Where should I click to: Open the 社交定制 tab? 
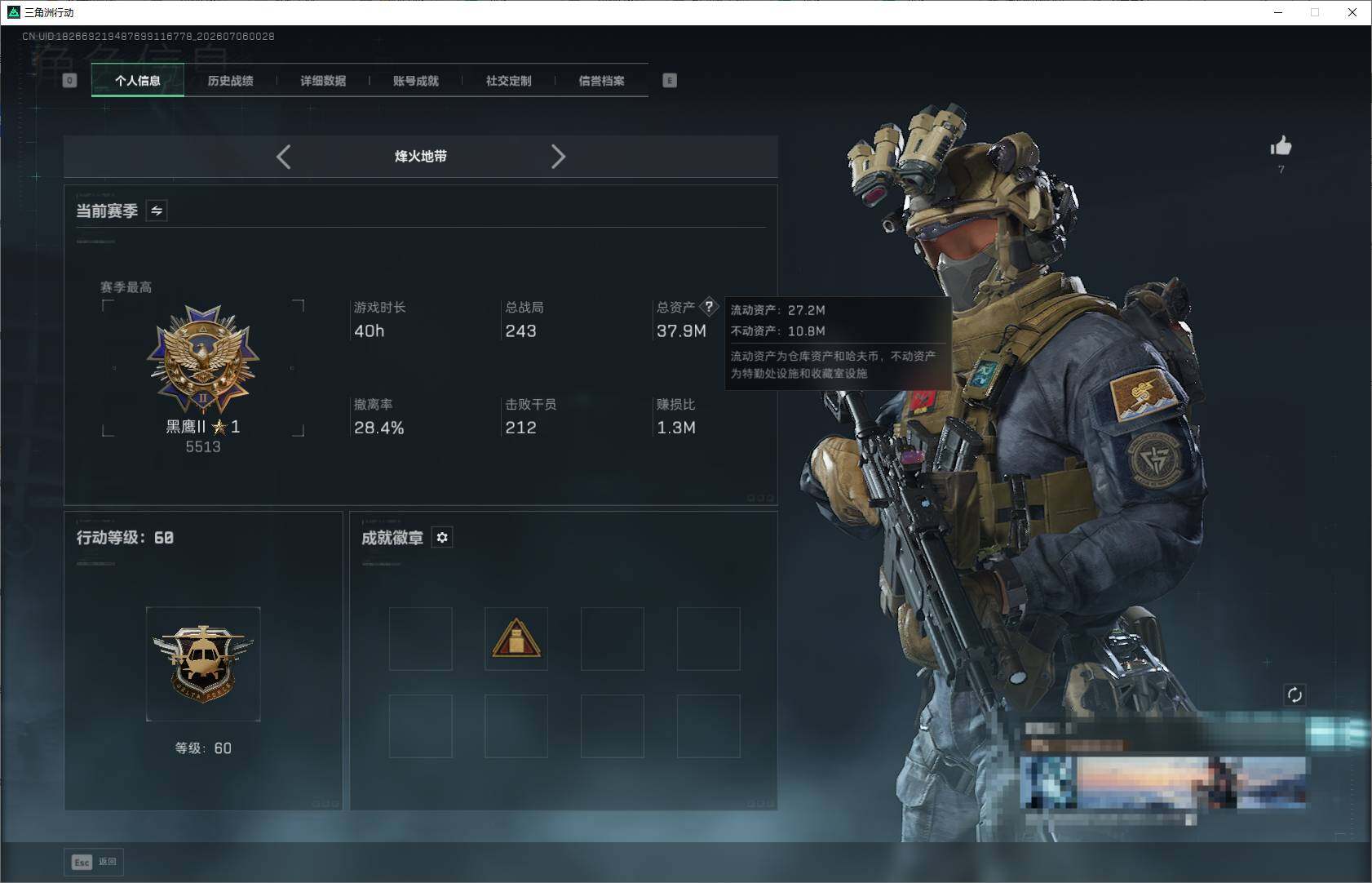tap(509, 80)
